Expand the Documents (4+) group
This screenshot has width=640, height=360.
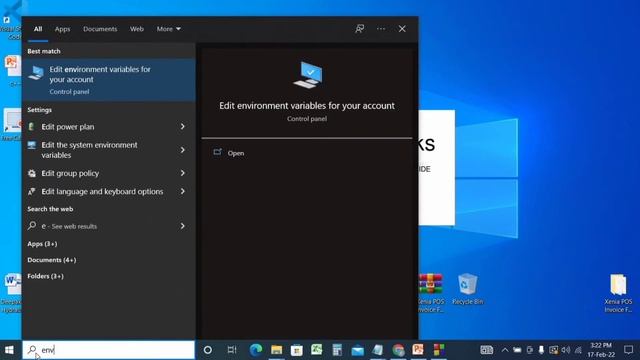[51, 260]
